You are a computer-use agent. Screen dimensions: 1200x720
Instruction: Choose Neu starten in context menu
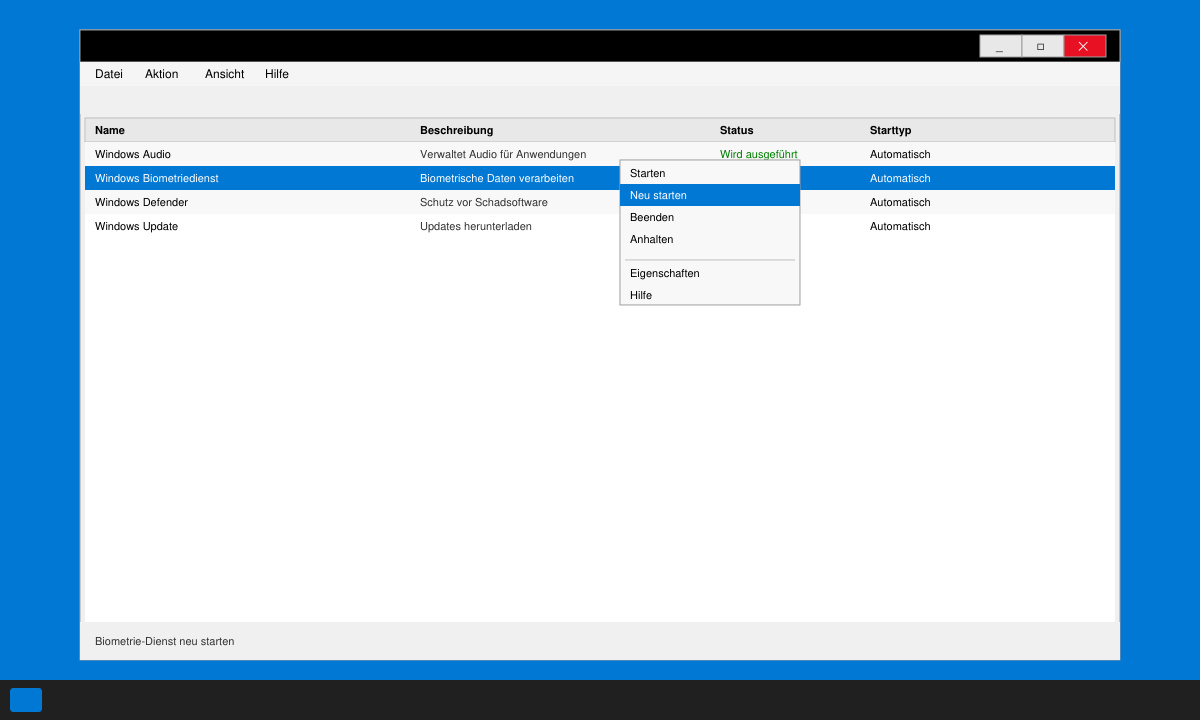710,195
